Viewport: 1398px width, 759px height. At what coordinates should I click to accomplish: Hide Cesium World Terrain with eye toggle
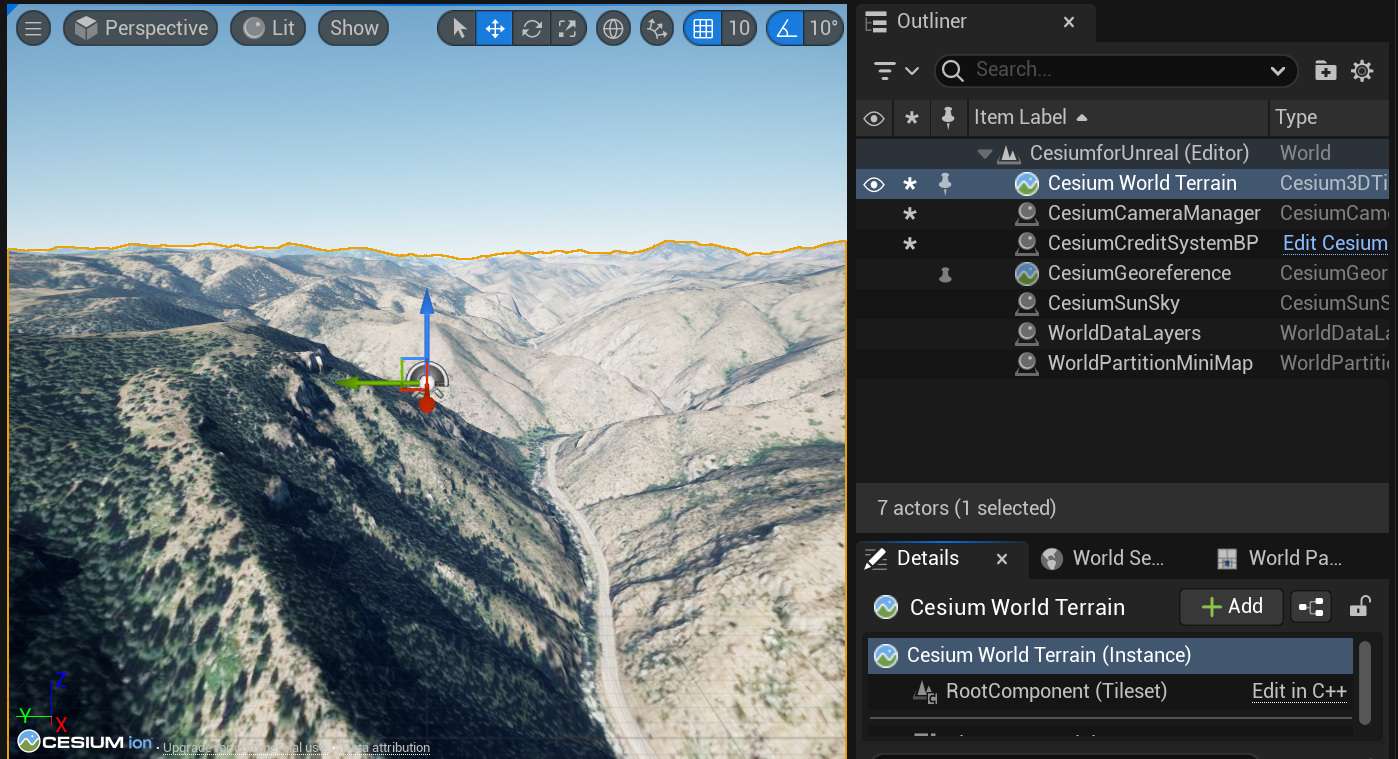[874, 184]
